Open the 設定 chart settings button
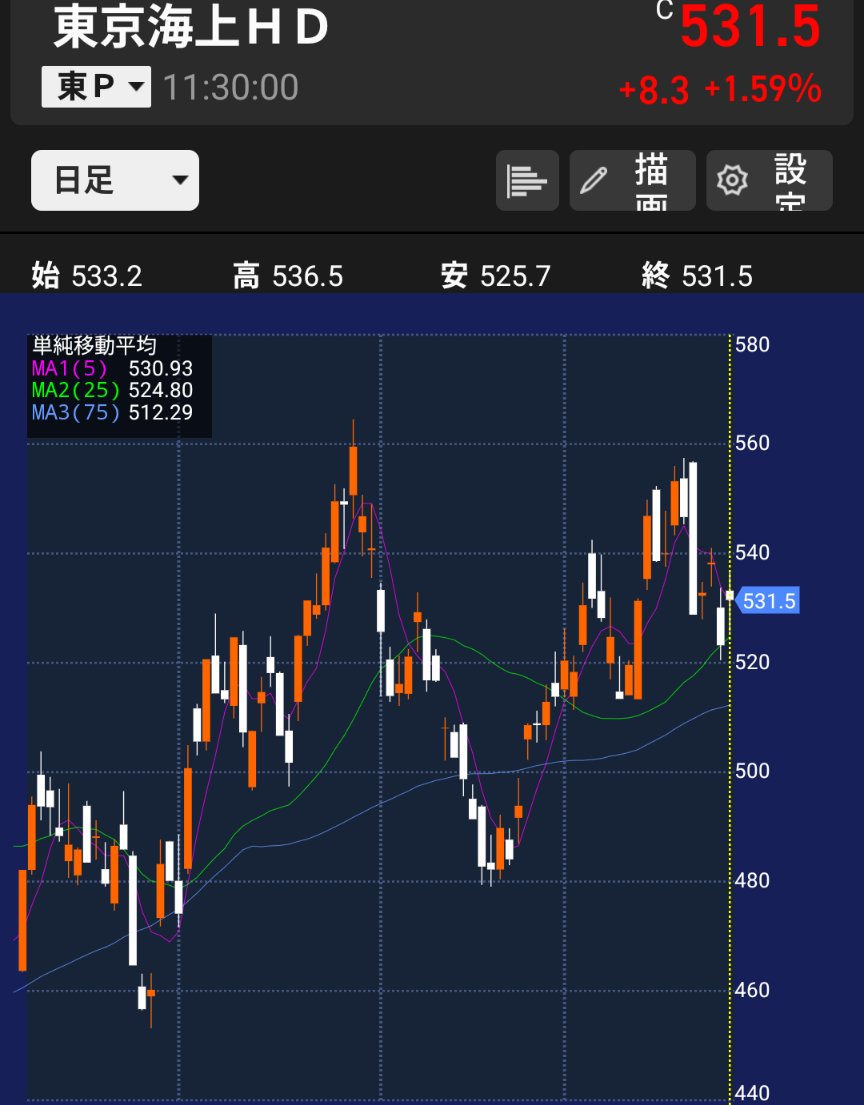 [770, 180]
